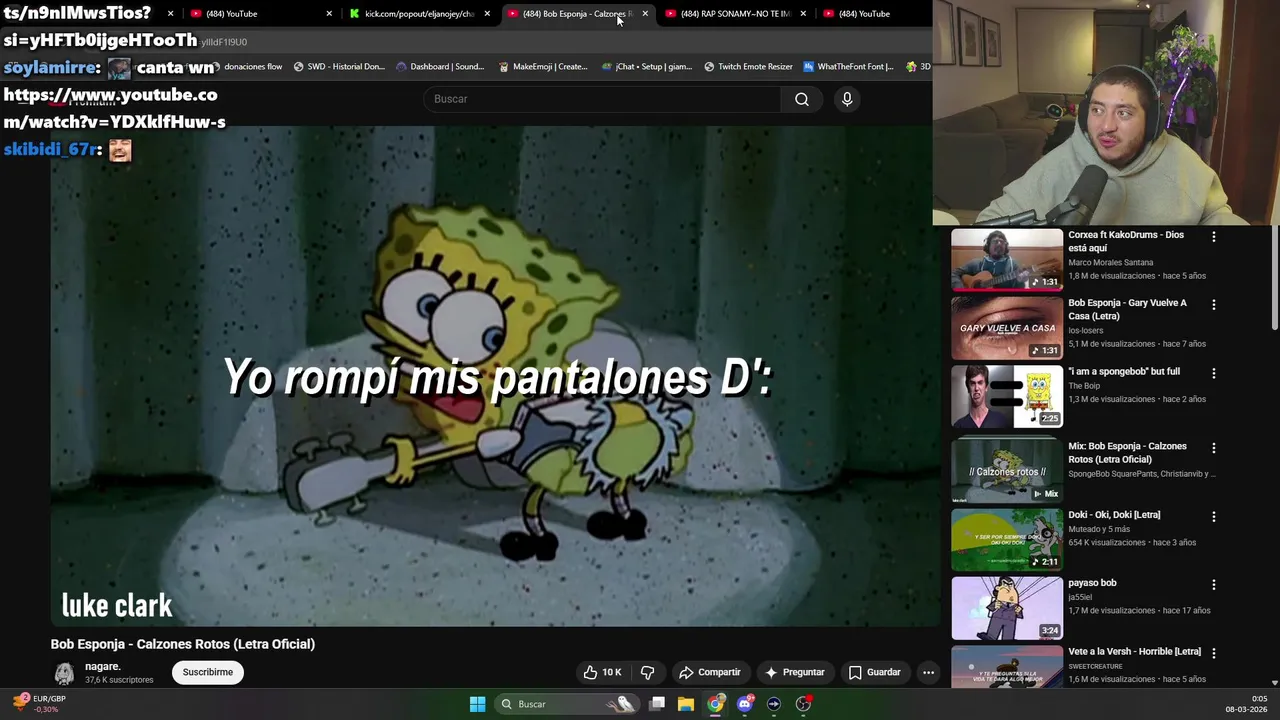Click "Marco Morales Santana" channel text
This screenshot has width=1280, height=720.
pos(1110,262)
